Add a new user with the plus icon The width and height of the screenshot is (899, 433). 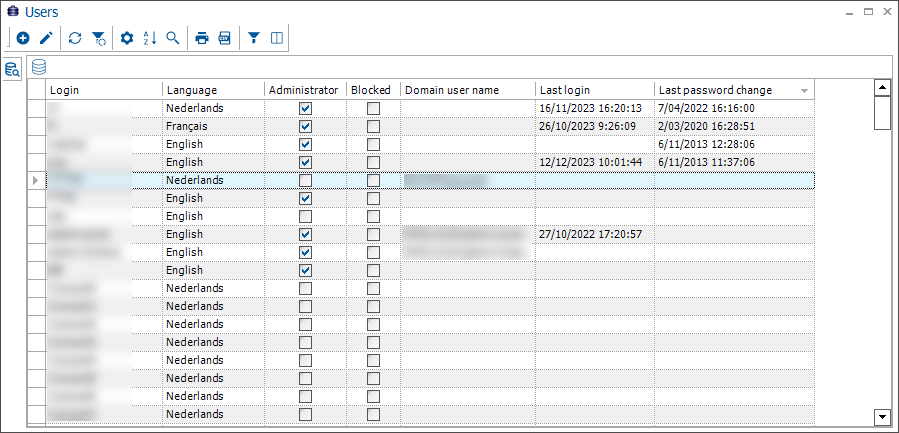(x=23, y=38)
